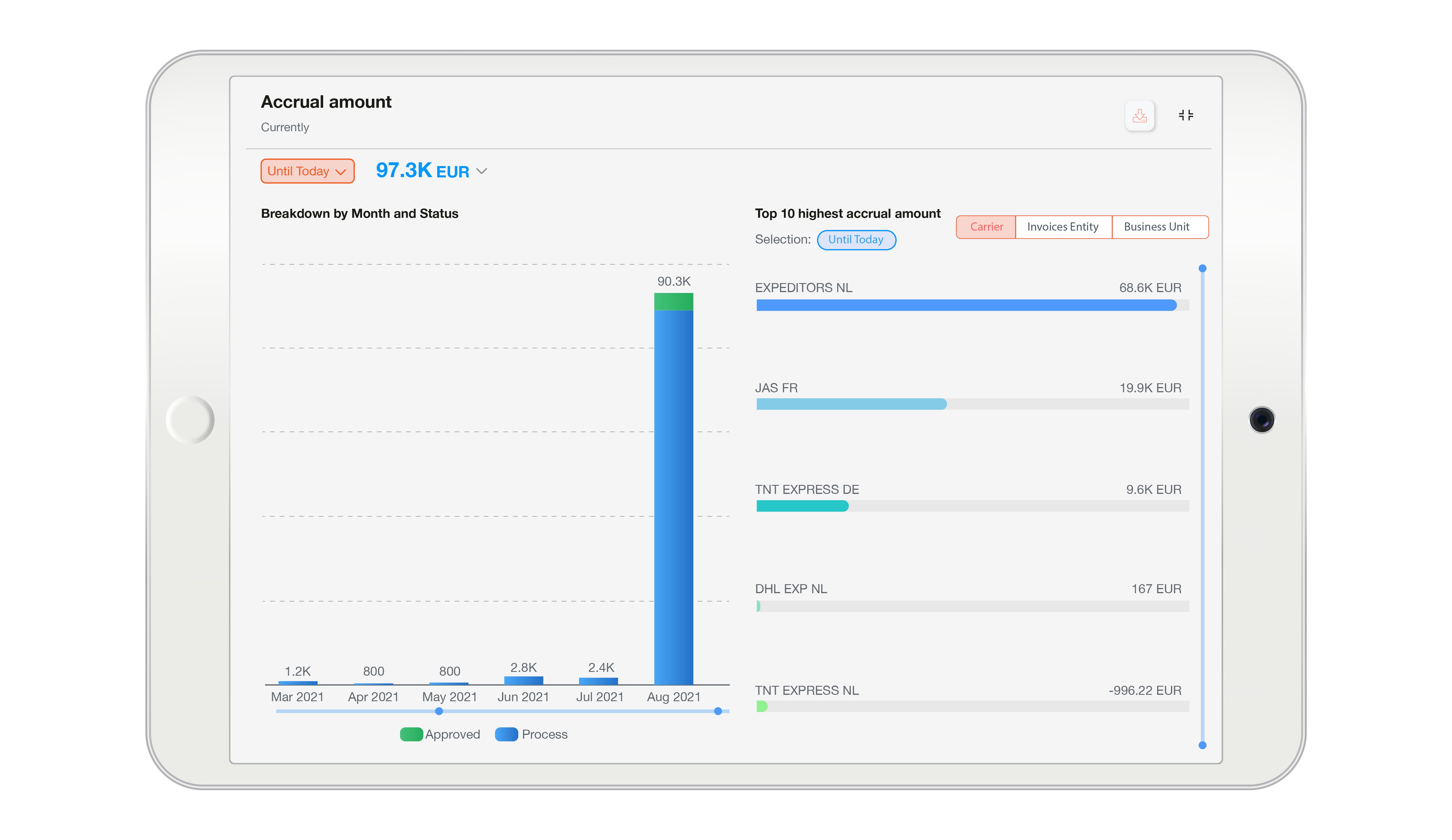The height and width of the screenshot is (840, 1452).
Task: Click the Aug 2021 Process blue bar
Action: pyautogui.click(x=674, y=495)
